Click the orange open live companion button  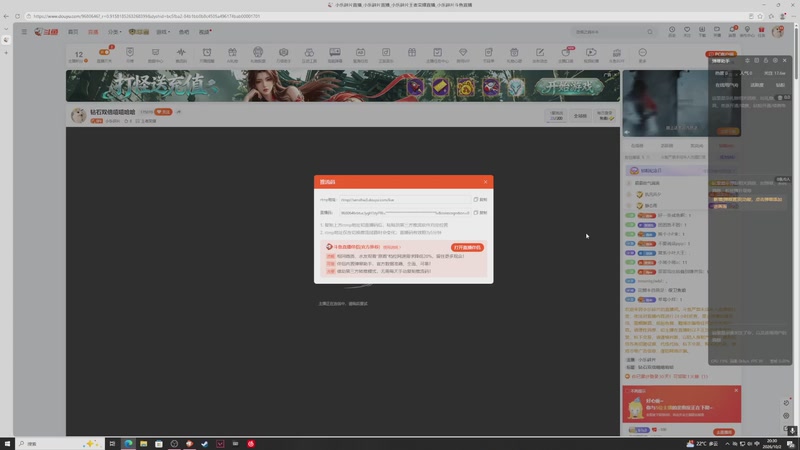click(x=467, y=247)
